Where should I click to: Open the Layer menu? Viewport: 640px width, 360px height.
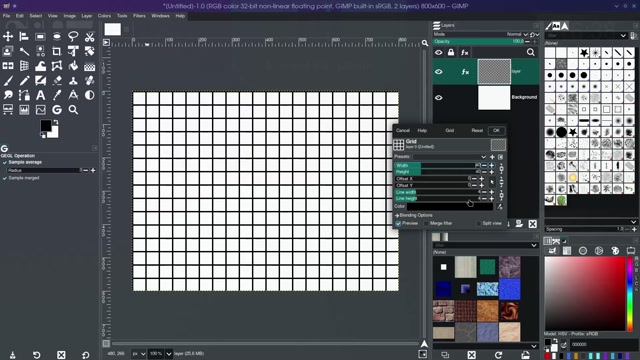pyautogui.click(x=87, y=16)
